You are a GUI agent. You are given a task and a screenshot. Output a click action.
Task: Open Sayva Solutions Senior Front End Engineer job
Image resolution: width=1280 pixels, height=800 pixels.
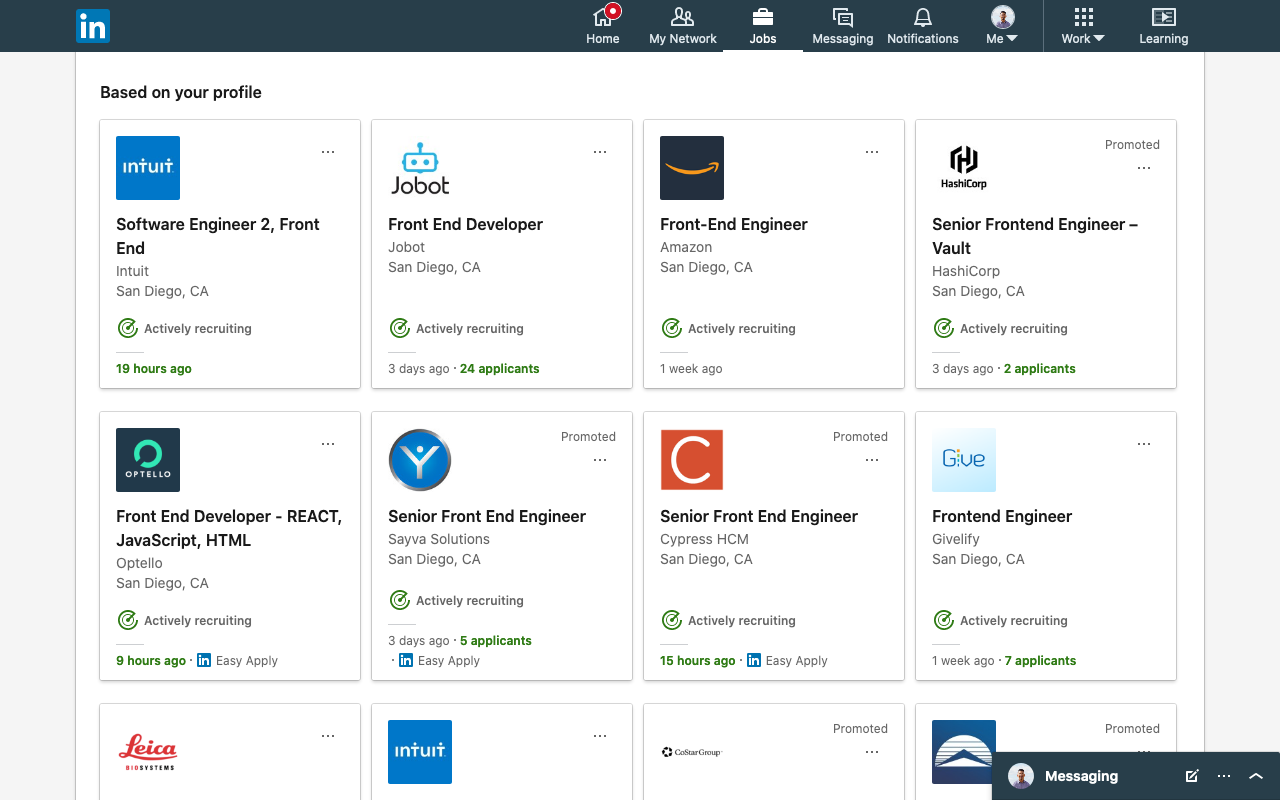tap(487, 516)
